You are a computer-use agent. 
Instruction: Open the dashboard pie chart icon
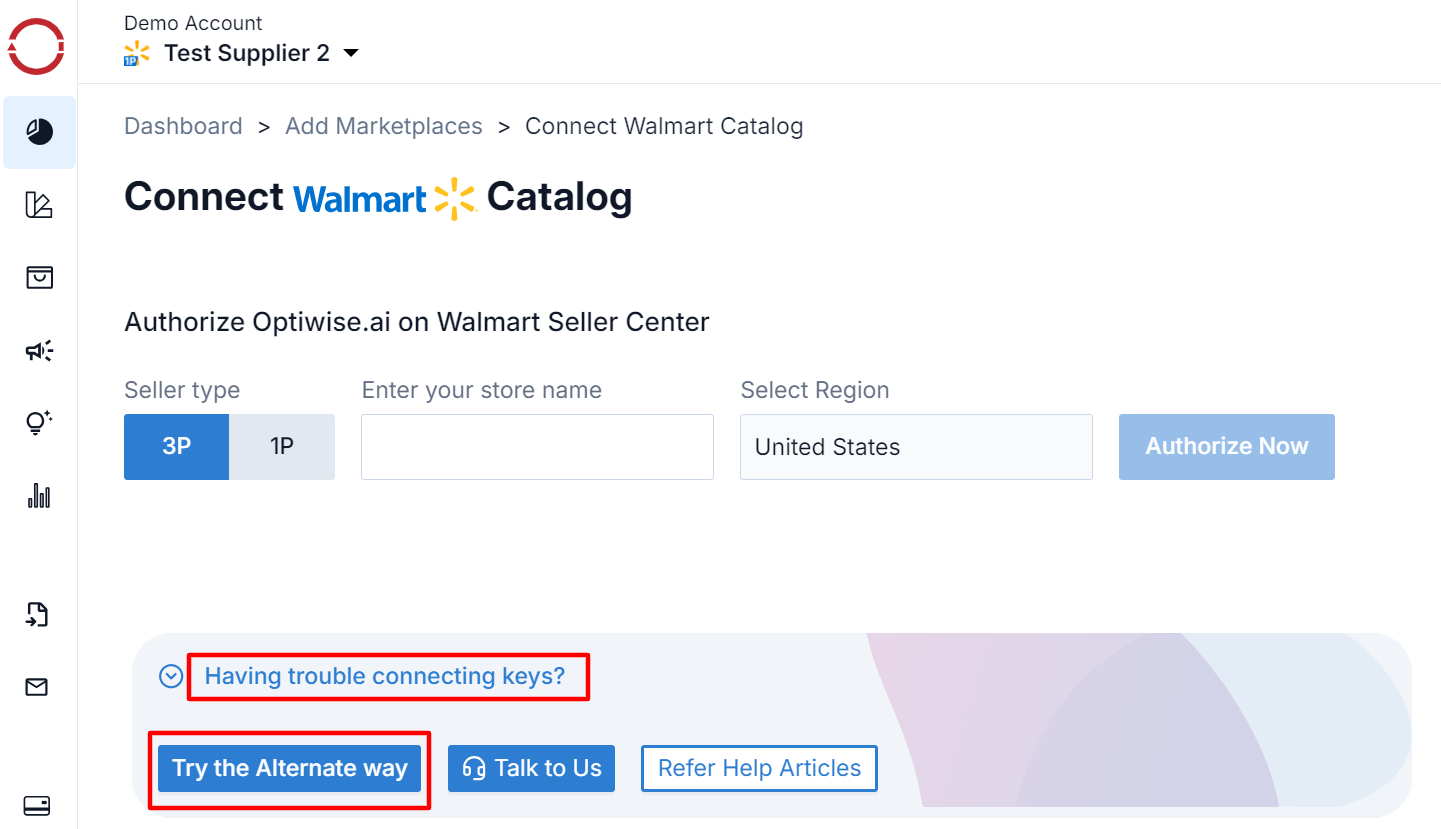click(39, 132)
